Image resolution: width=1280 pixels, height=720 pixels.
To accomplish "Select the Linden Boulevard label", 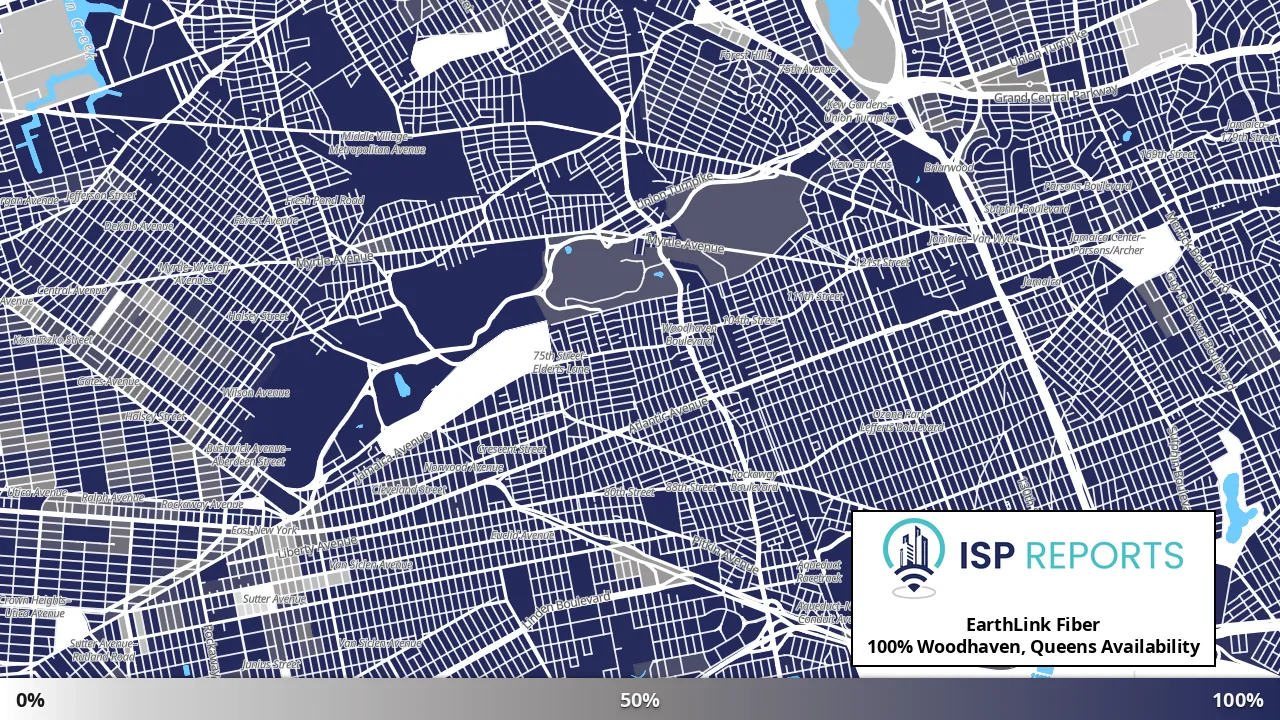I will pyautogui.click(x=566, y=610).
